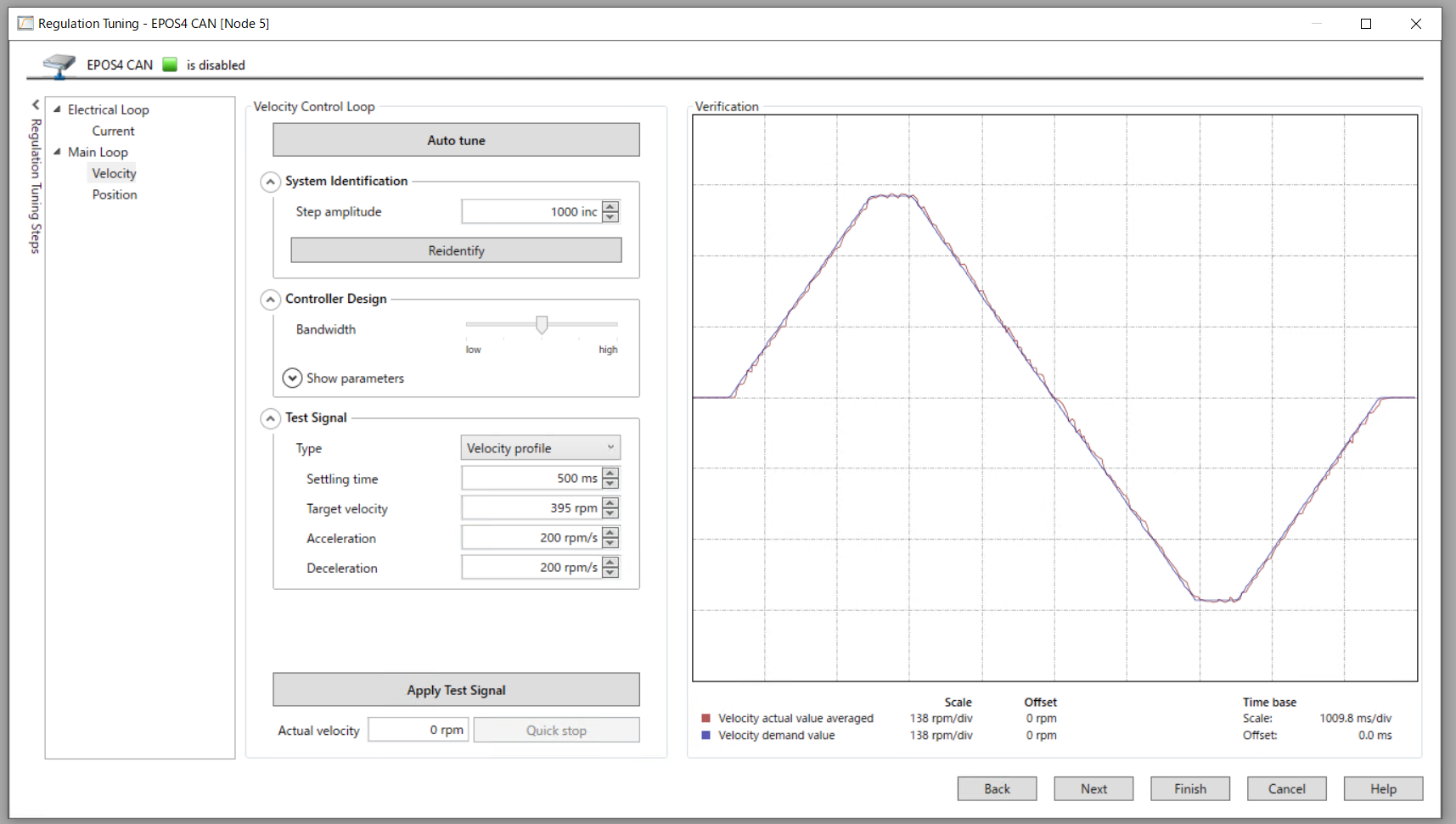Viewport: 1456px width, 824px height.
Task: Click the Actual velocity readout field
Action: [418, 730]
